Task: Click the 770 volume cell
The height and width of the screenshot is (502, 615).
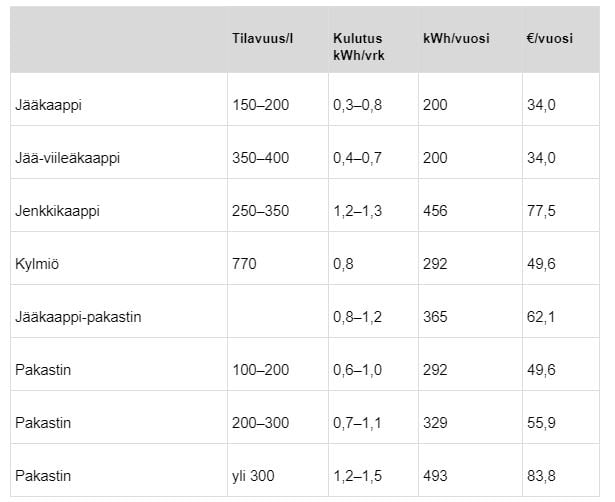Action: tap(244, 264)
